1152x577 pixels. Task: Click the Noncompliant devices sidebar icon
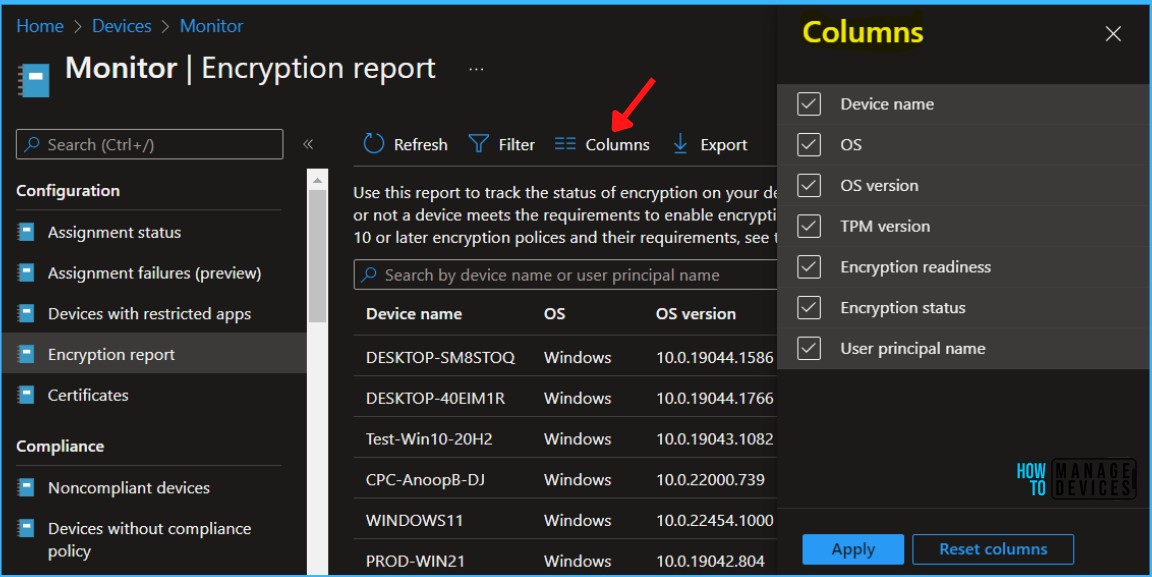coord(26,488)
